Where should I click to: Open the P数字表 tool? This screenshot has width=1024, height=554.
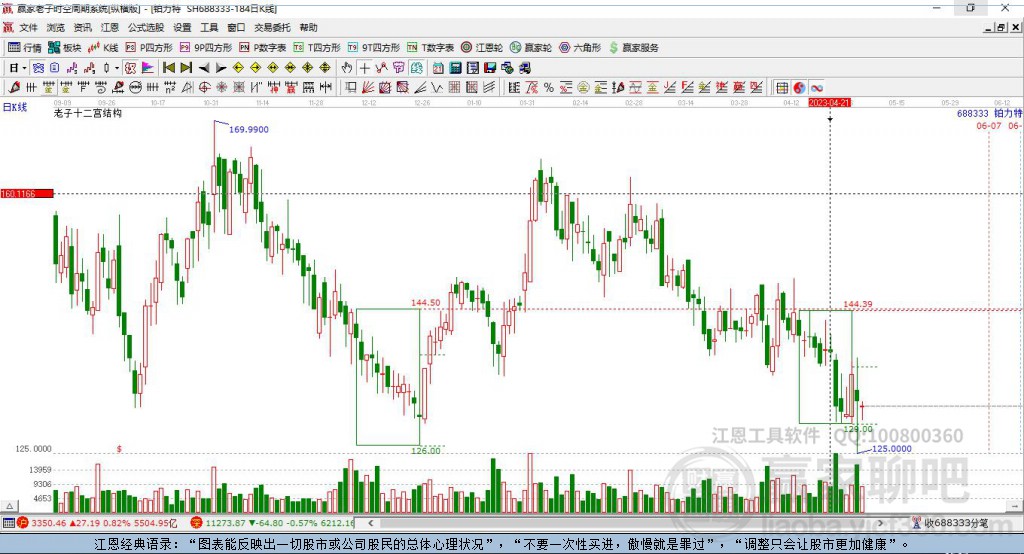coord(263,48)
